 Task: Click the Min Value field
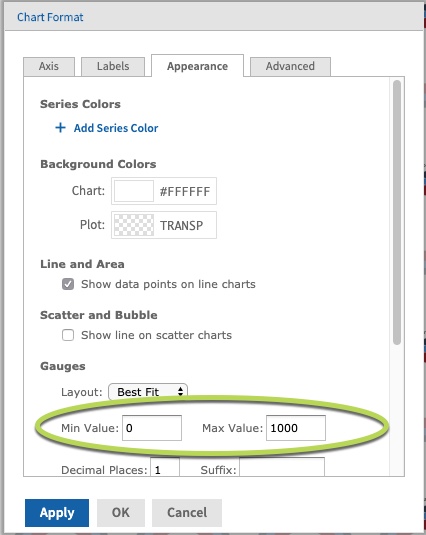tap(152, 428)
